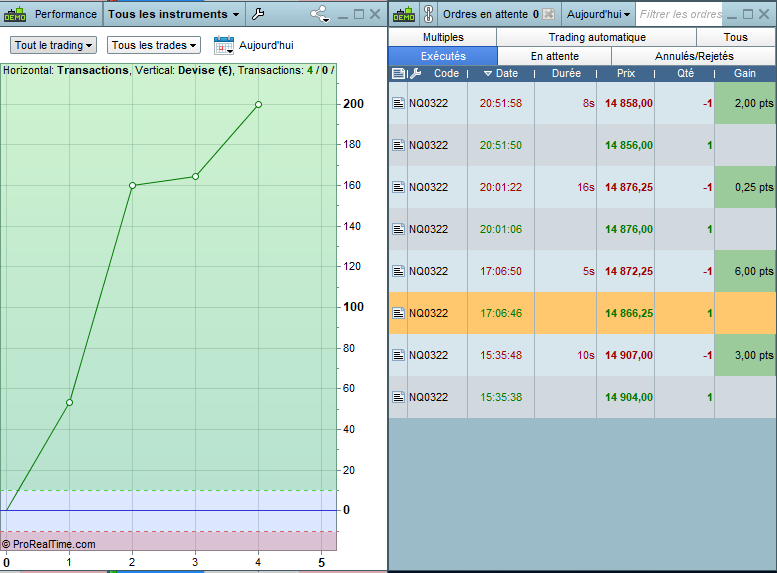Click 'Aujourd'hui' label in Performance panel

click(x=266, y=45)
